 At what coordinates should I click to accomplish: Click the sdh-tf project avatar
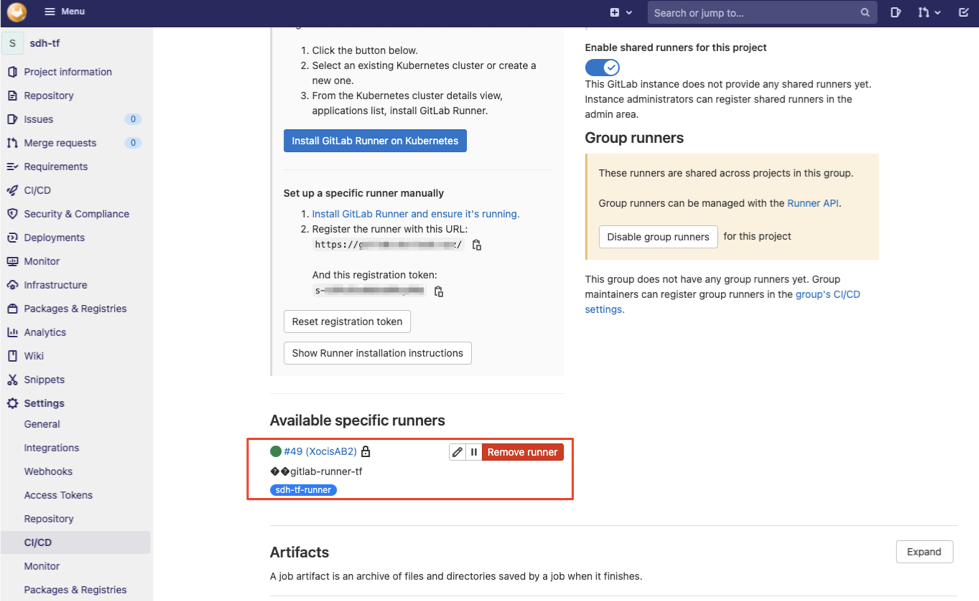(12, 43)
